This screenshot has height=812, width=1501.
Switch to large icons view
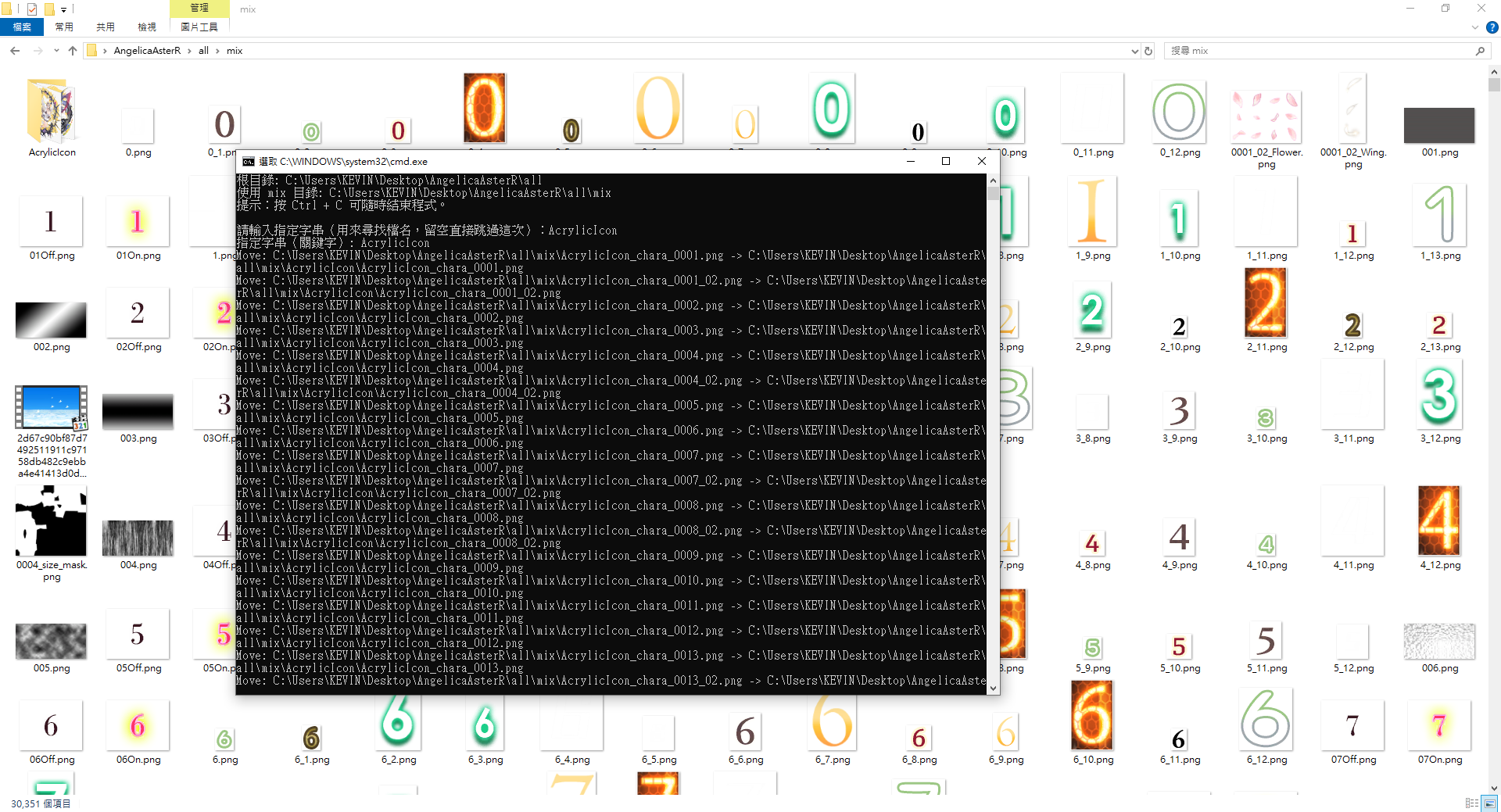pos(1489,803)
